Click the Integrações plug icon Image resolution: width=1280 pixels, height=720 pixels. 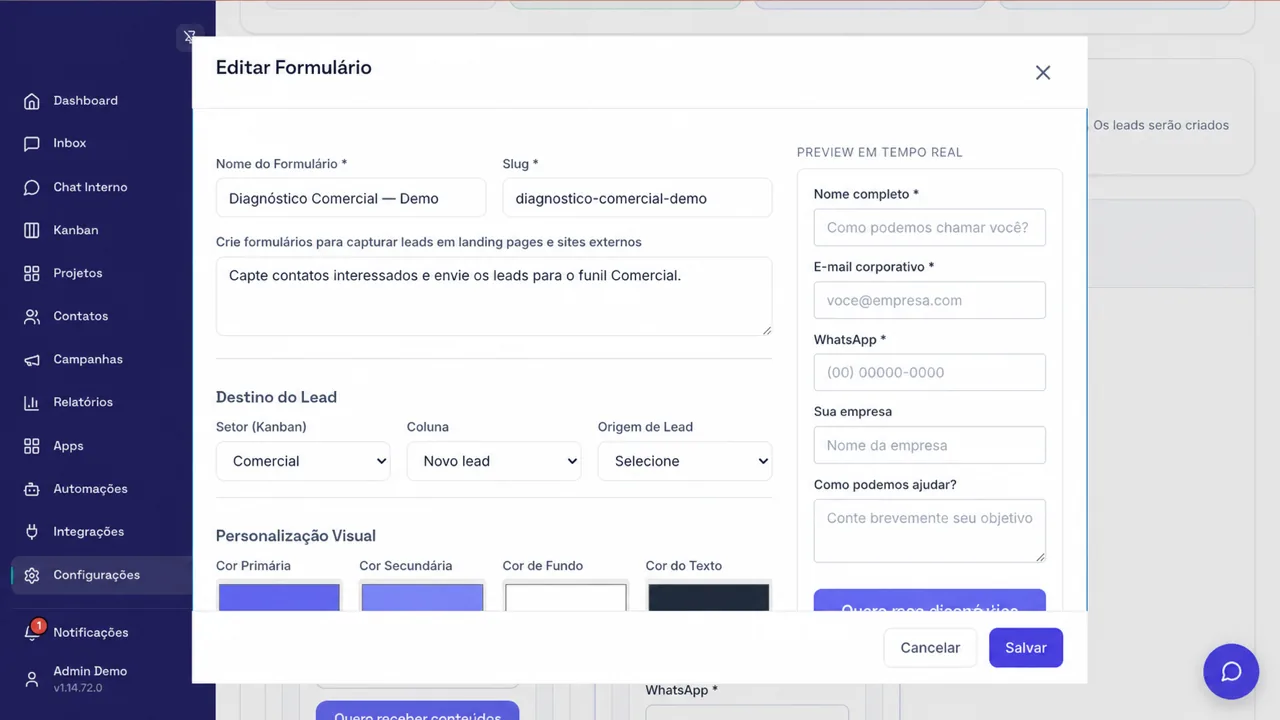click(32, 532)
